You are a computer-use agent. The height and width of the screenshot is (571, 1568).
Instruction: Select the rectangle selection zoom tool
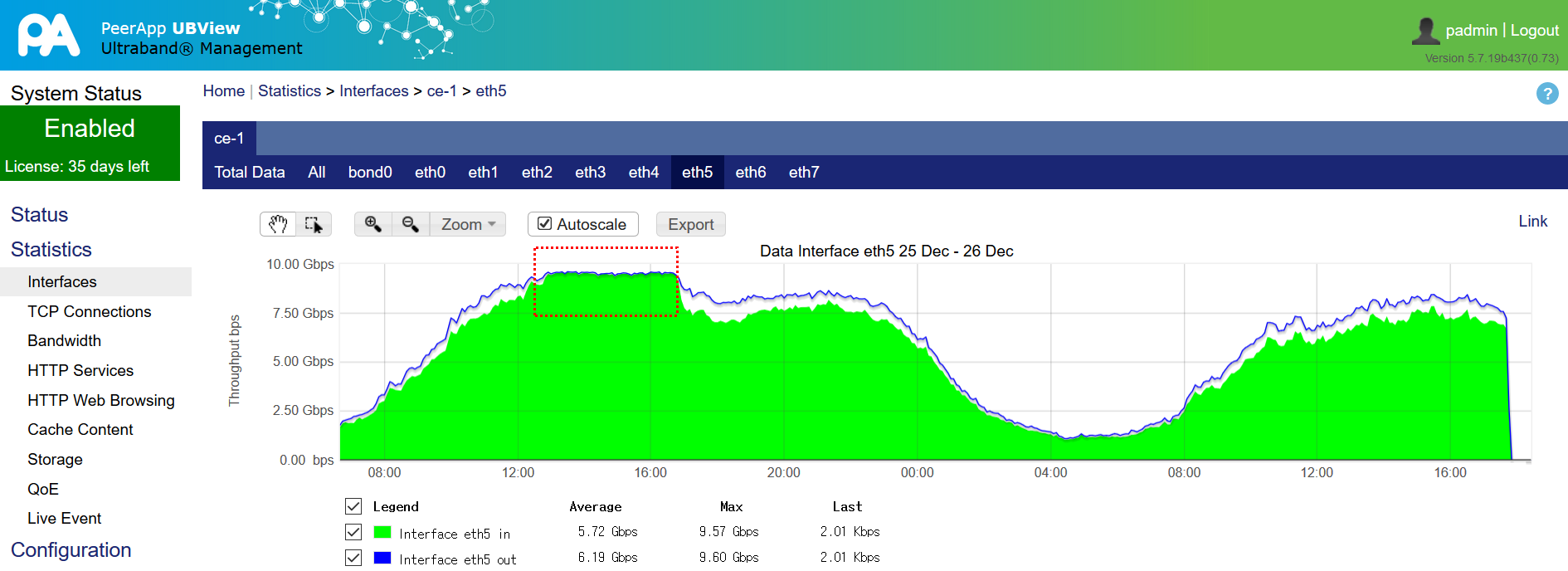click(314, 224)
